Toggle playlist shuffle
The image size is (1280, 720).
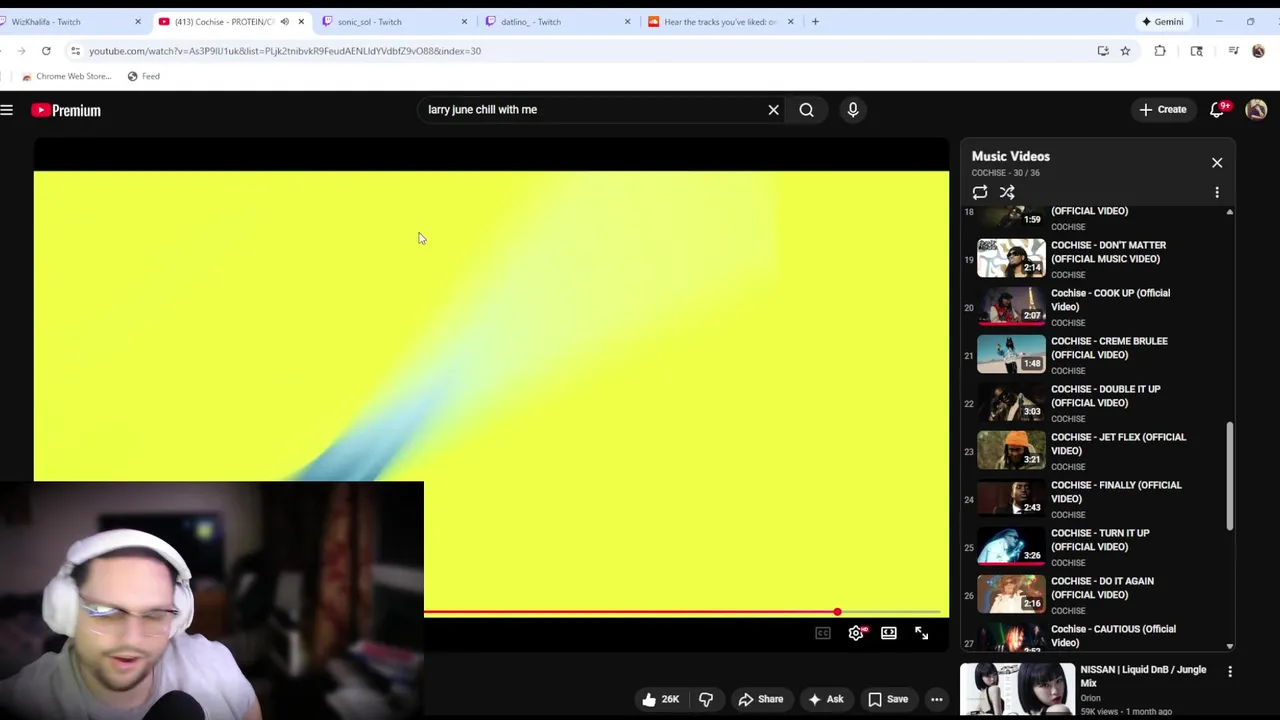tap(1007, 192)
